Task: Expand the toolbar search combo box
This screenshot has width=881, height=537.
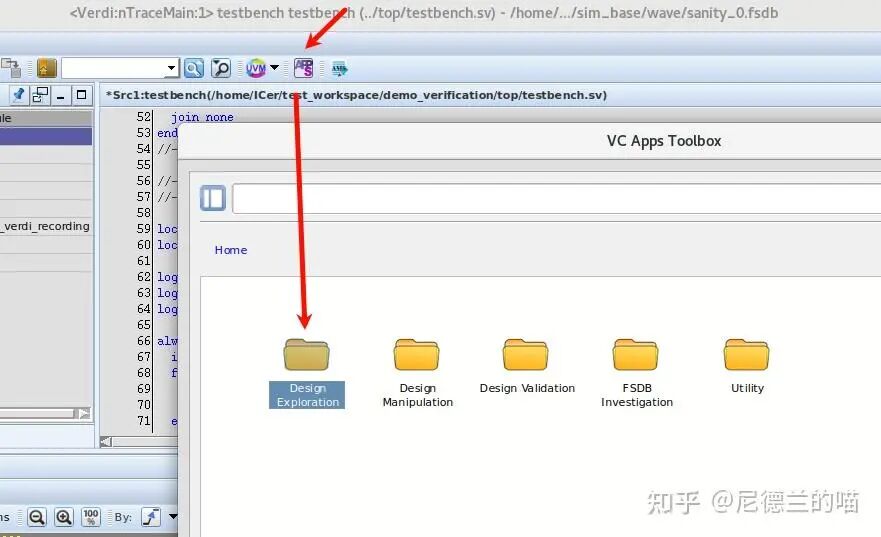Action: pos(172,68)
